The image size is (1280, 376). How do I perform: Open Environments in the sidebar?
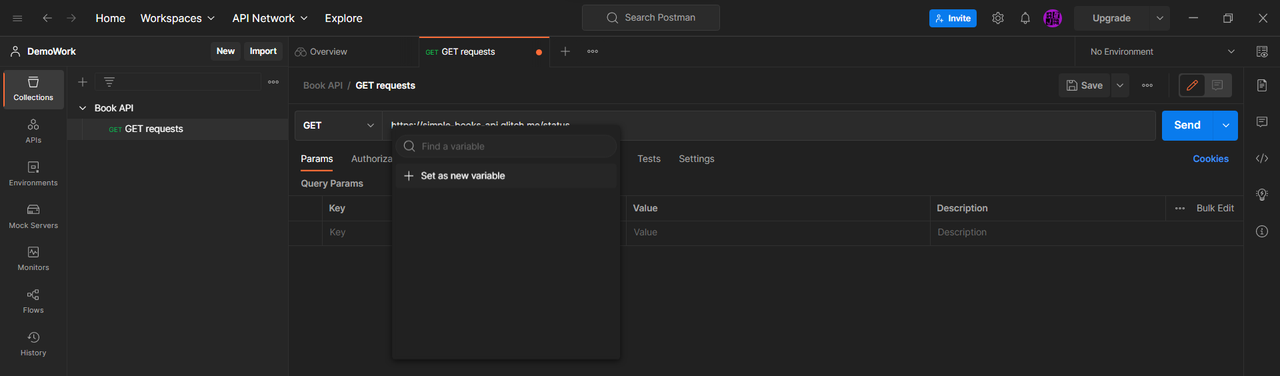coord(33,173)
